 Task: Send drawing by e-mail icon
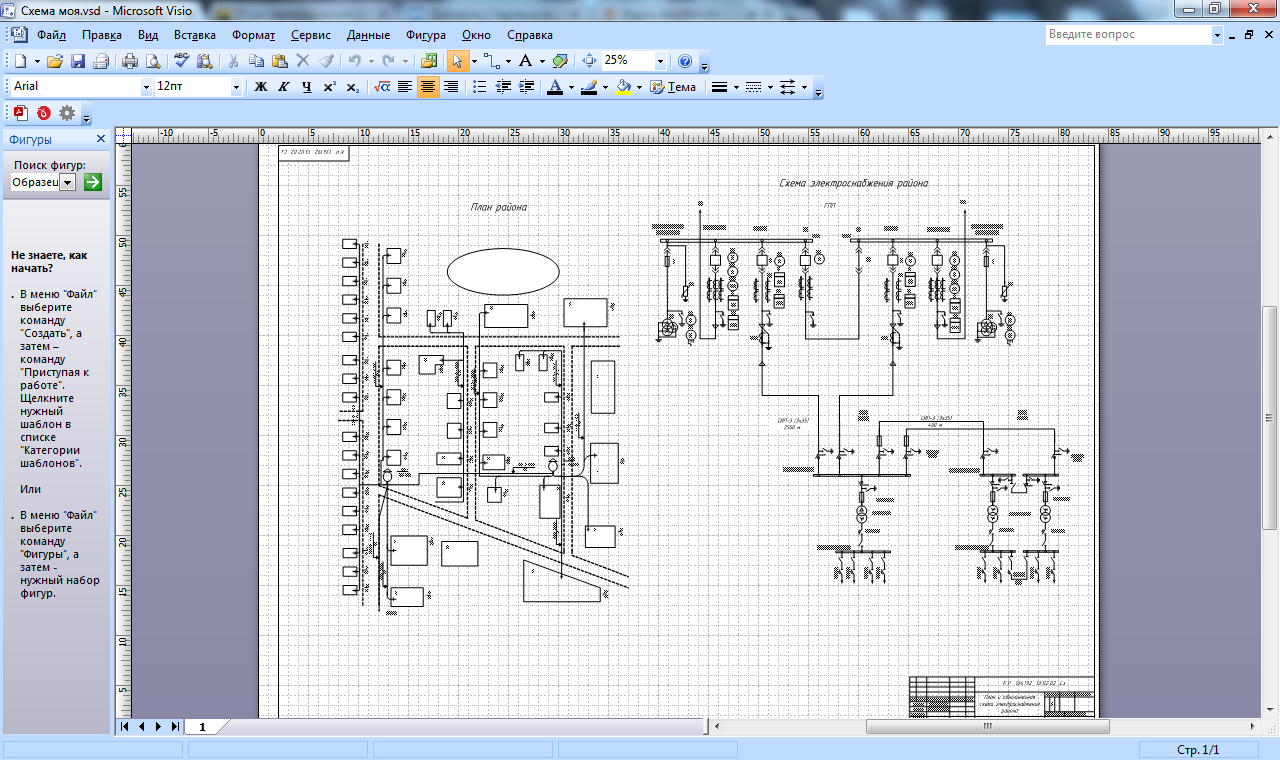point(100,61)
